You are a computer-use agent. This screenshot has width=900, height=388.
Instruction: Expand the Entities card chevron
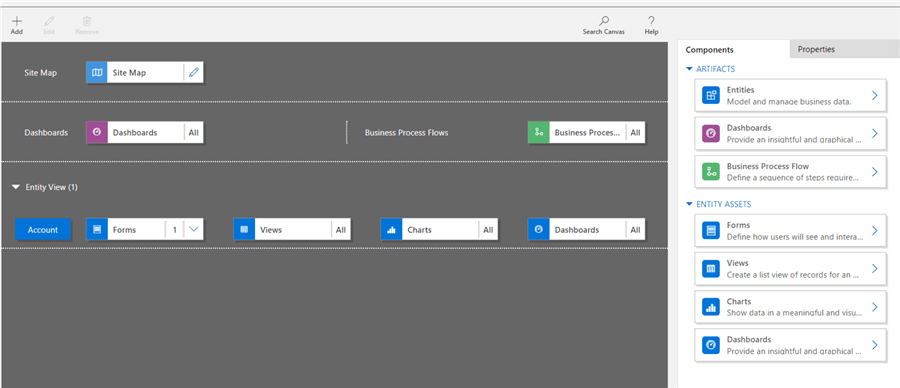coord(874,95)
